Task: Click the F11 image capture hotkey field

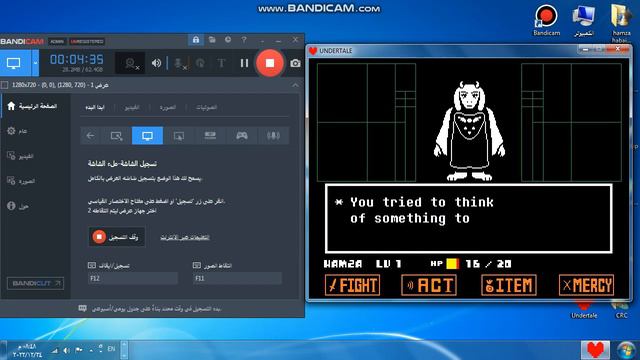Action: [237, 278]
